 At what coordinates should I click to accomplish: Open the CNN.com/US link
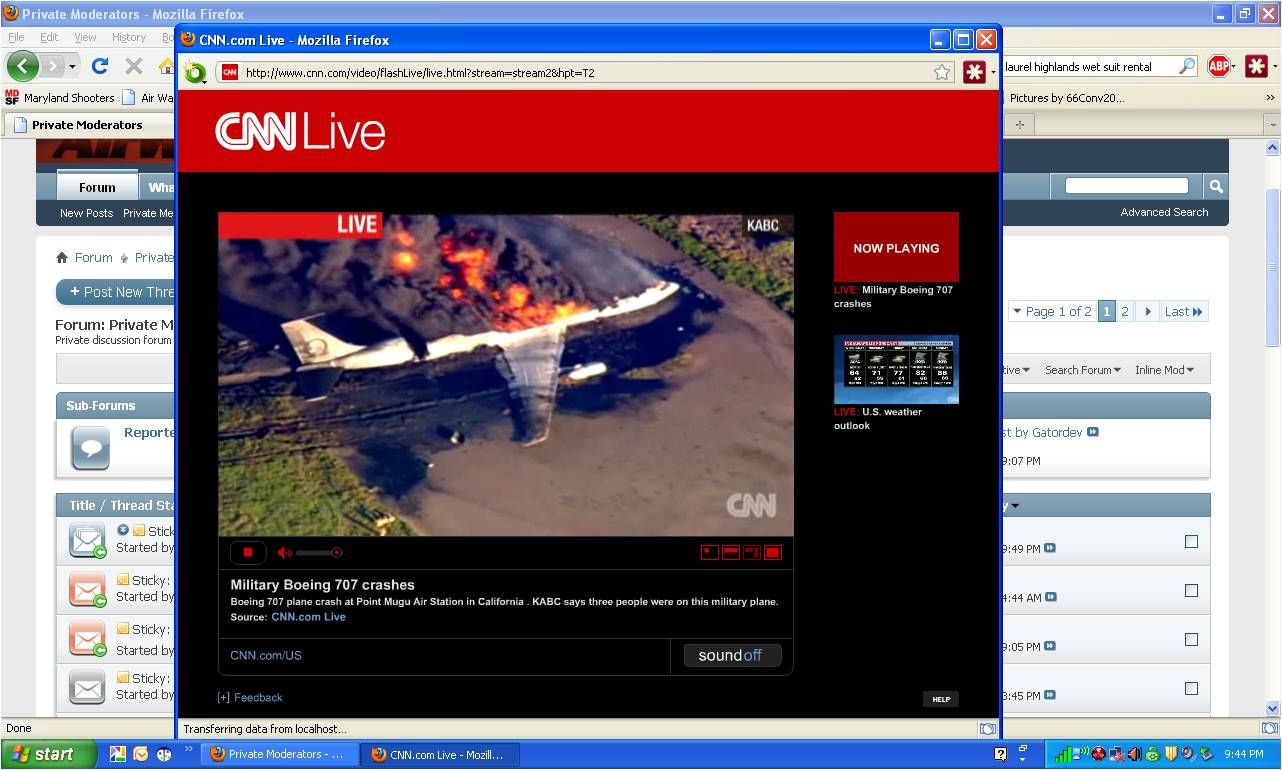click(266, 655)
